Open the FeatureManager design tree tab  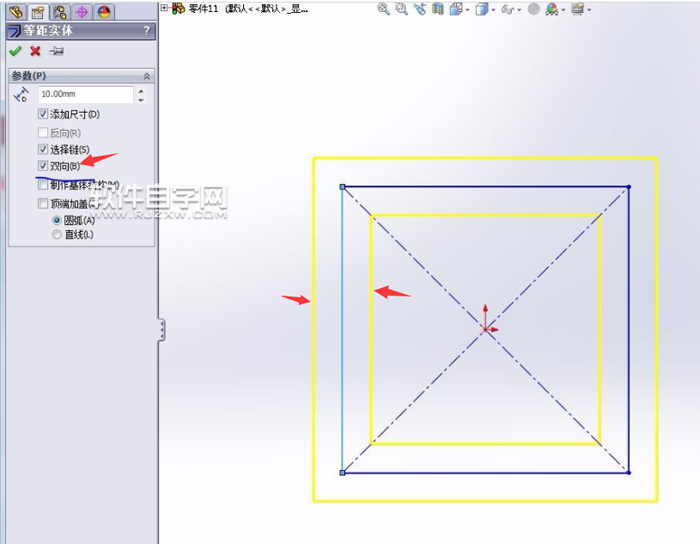coord(16,11)
